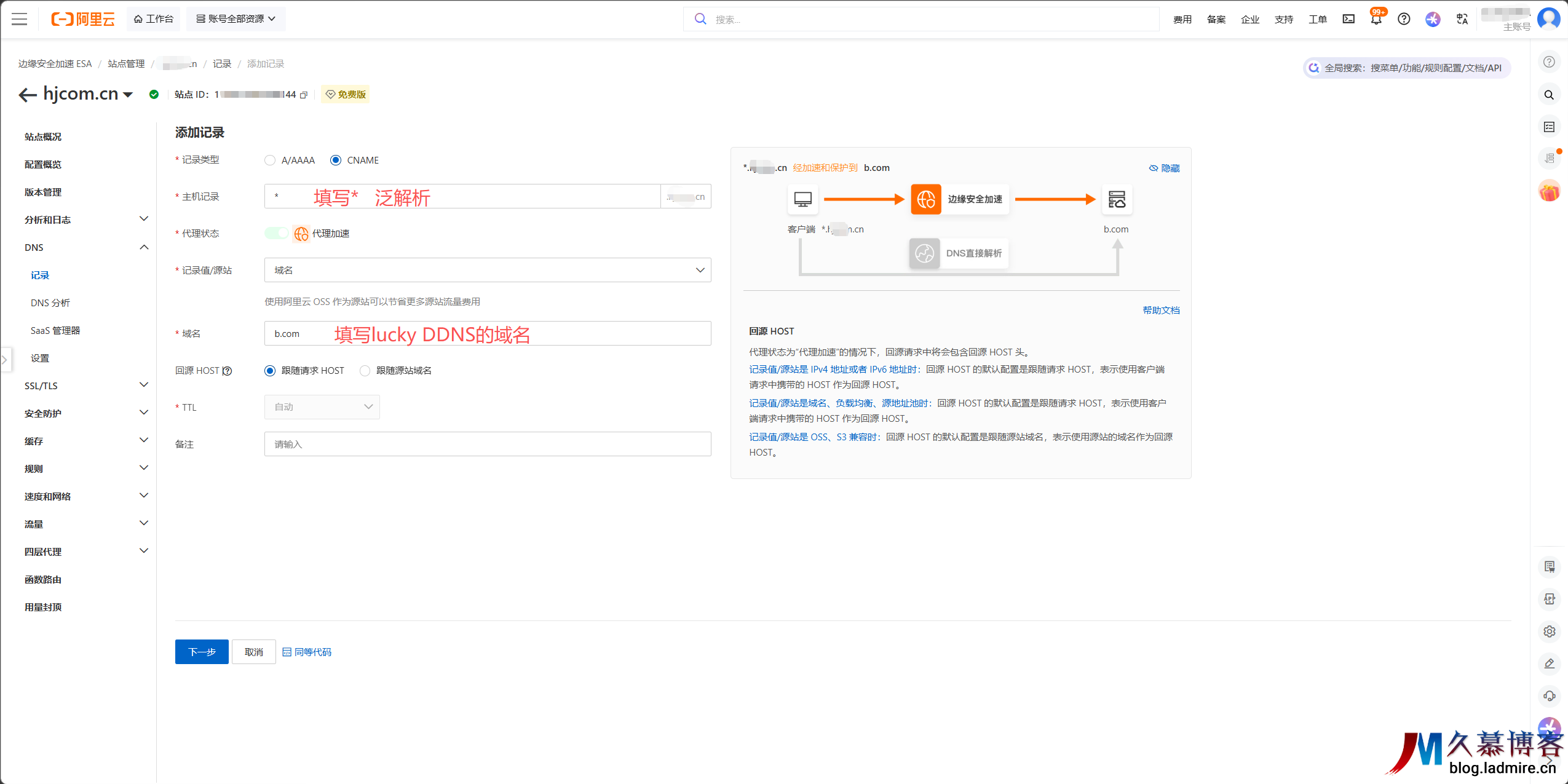This screenshot has height=784, width=1568.
Task: Copy the site ID with copy icon
Action: click(x=304, y=95)
